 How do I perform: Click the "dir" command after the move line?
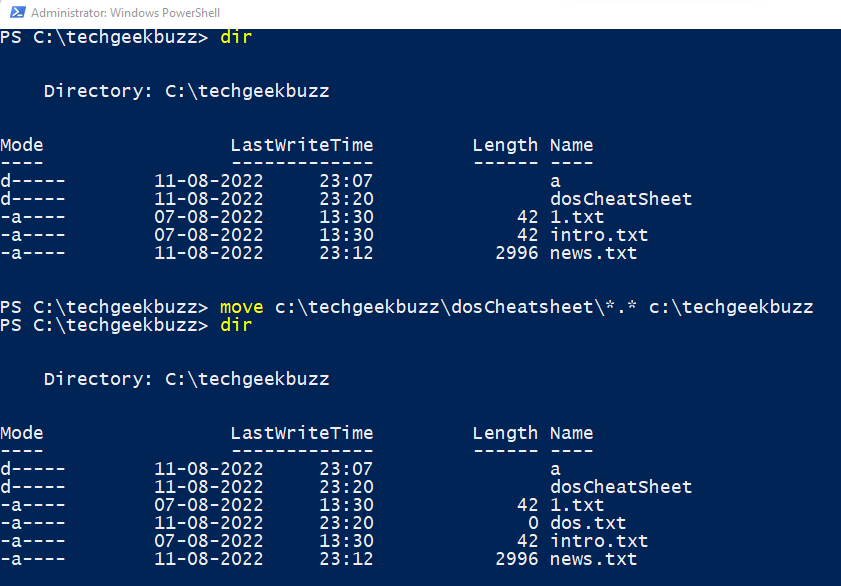coord(236,325)
